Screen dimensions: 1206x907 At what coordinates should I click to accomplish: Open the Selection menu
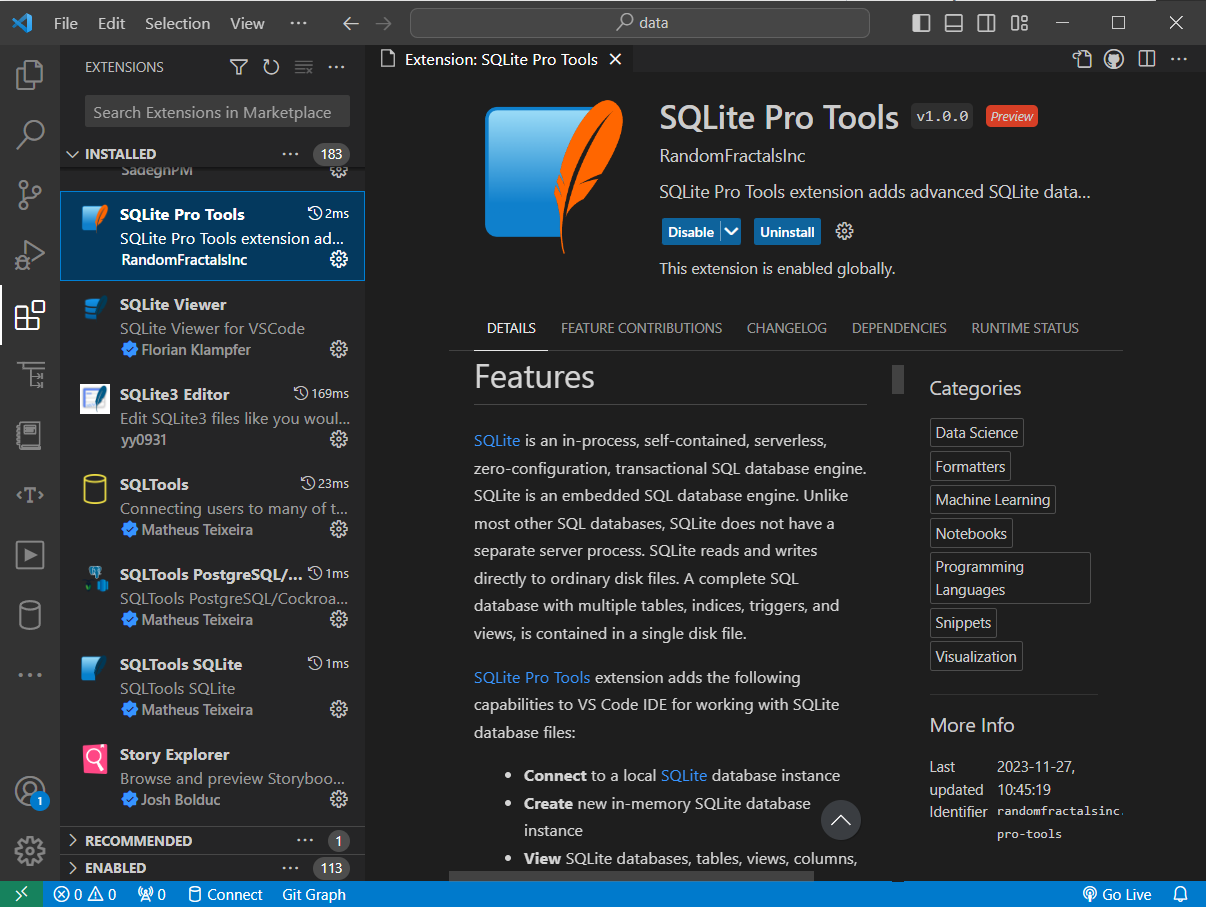click(x=178, y=23)
